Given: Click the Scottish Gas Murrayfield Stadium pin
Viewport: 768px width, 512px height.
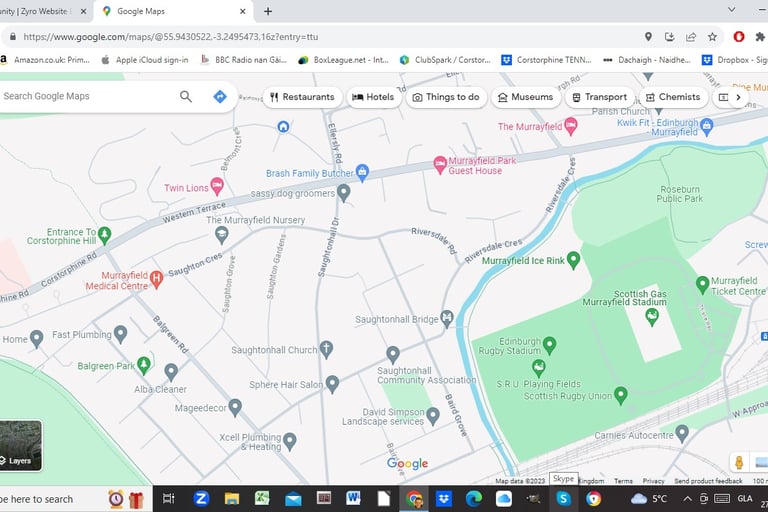Looking at the screenshot, I should tap(651, 317).
